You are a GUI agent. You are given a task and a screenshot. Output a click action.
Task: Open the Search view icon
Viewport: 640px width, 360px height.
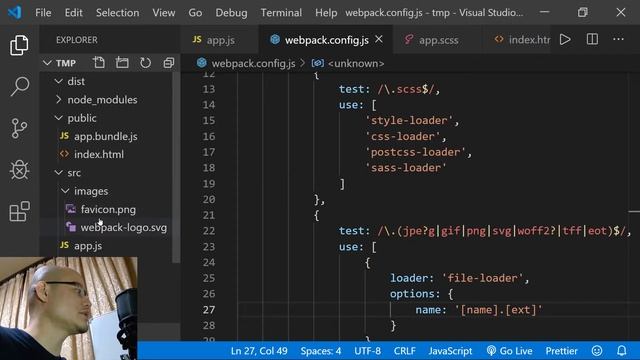[19, 87]
